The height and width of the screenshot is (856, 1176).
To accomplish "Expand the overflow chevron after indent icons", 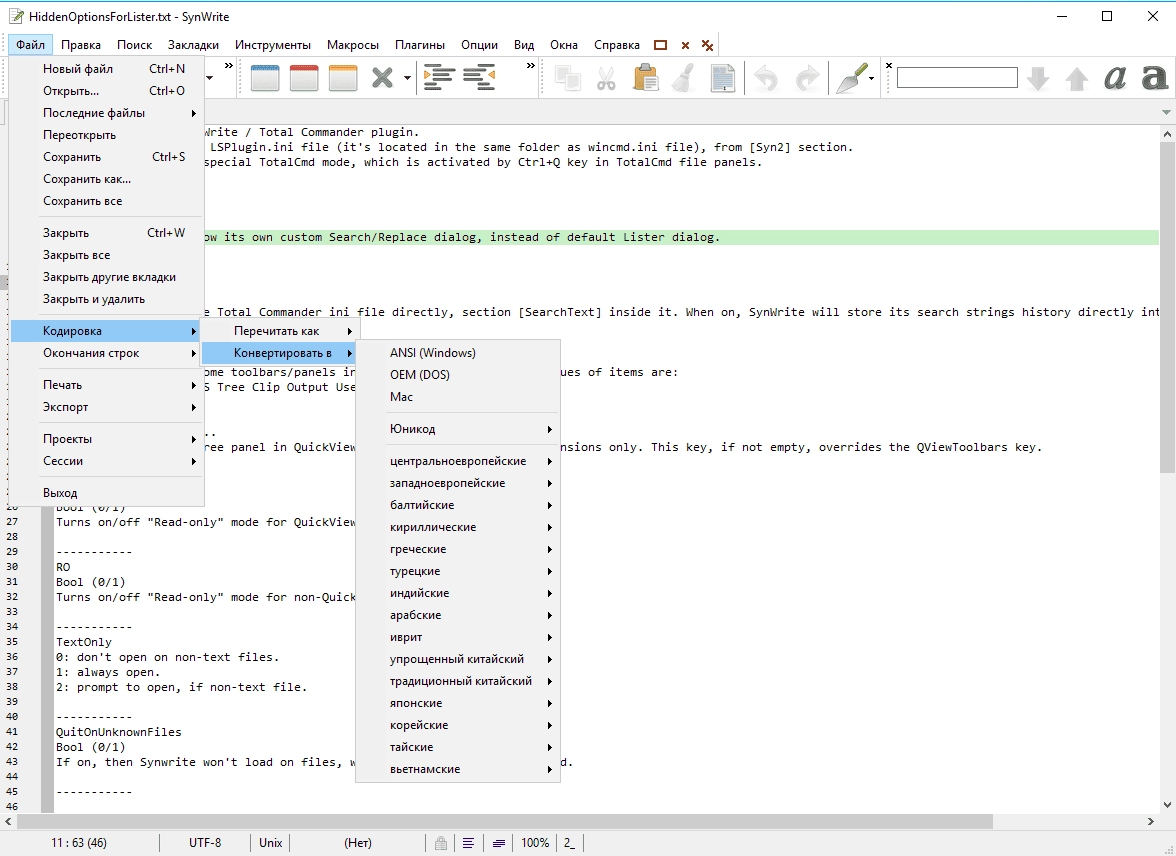I will [x=531, y=66].
